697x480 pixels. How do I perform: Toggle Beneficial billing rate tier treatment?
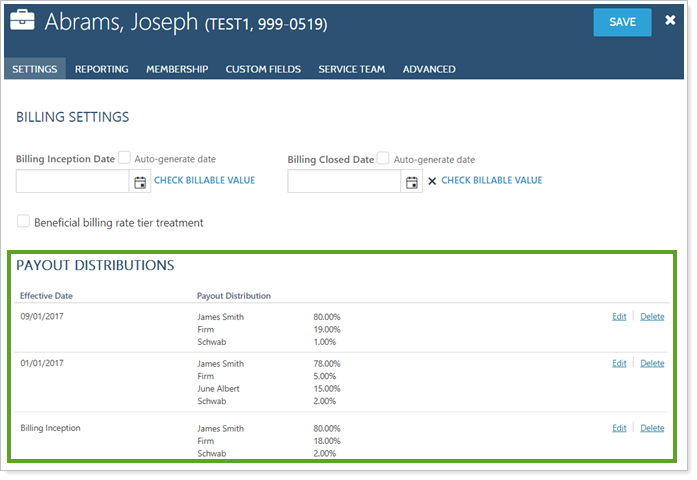(24, 222)
